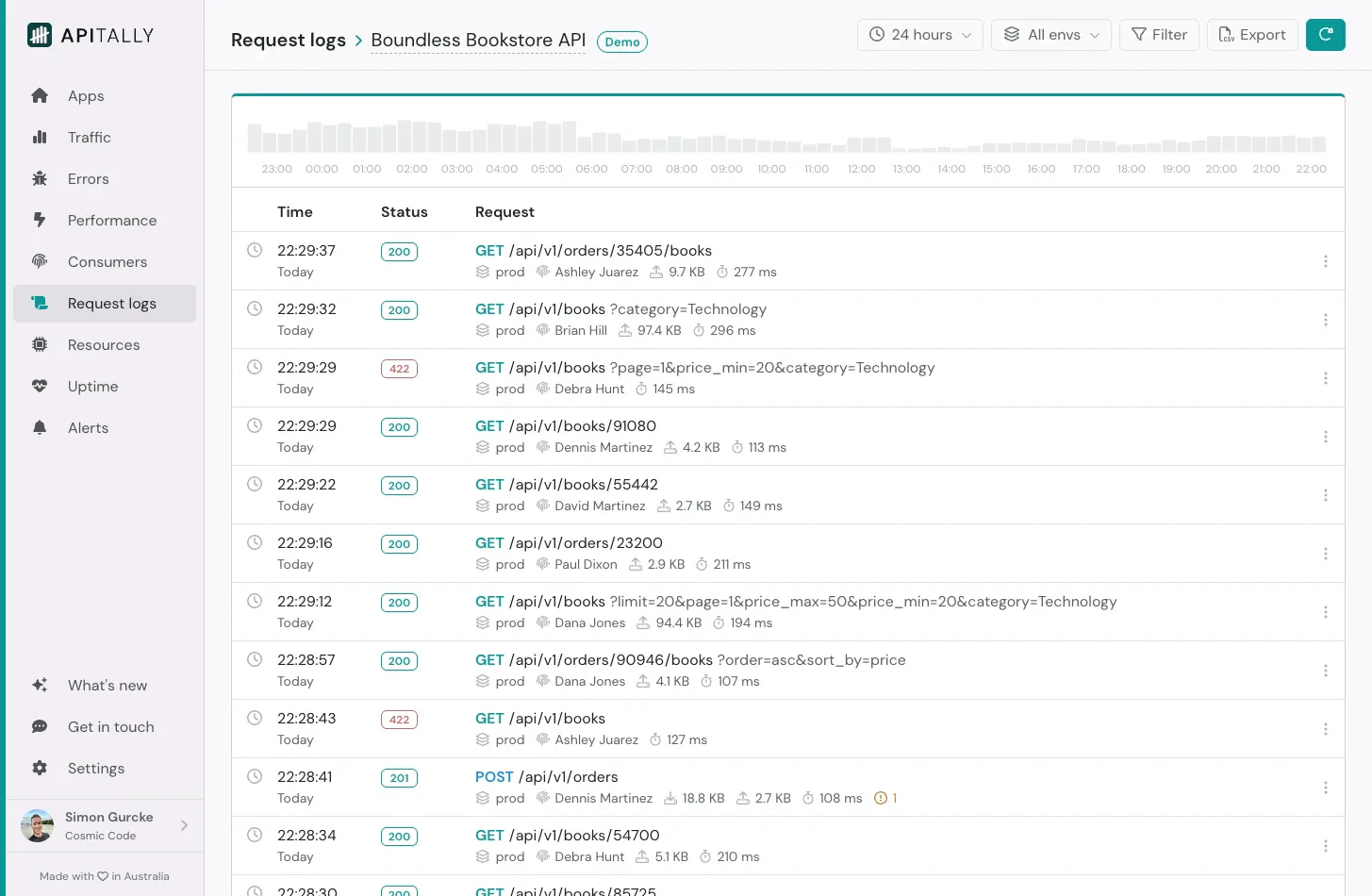1372x896 pixels.
Task: Click consumer name Paul Dixon
Action: tap(587, 564)
